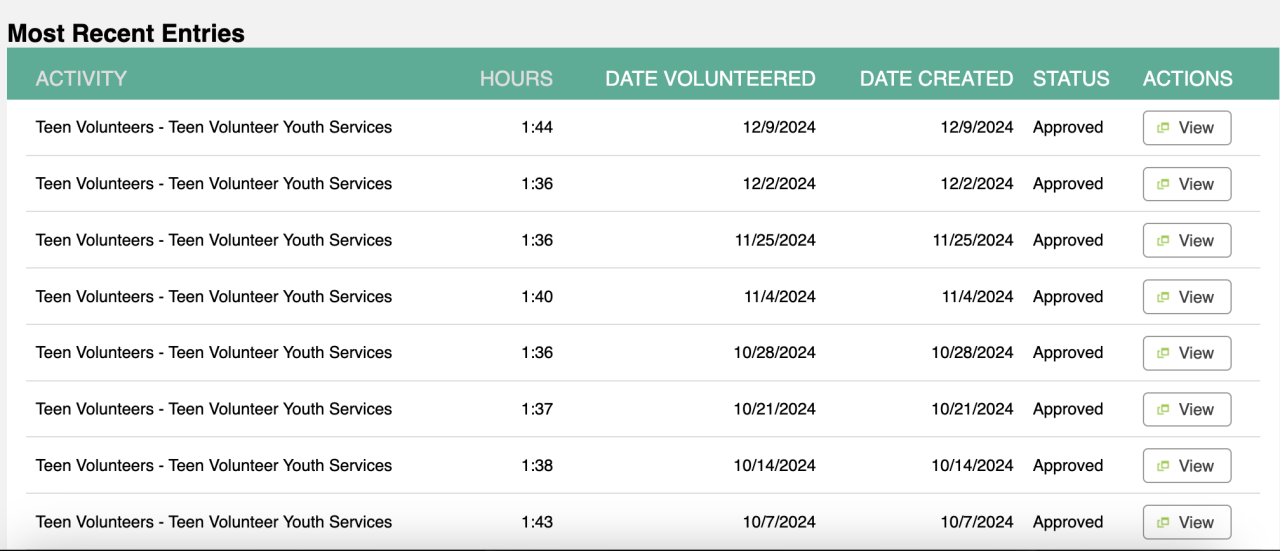
Task: Click the View icon for the 12/9/2024 entry
Action: pos(1164,128)
